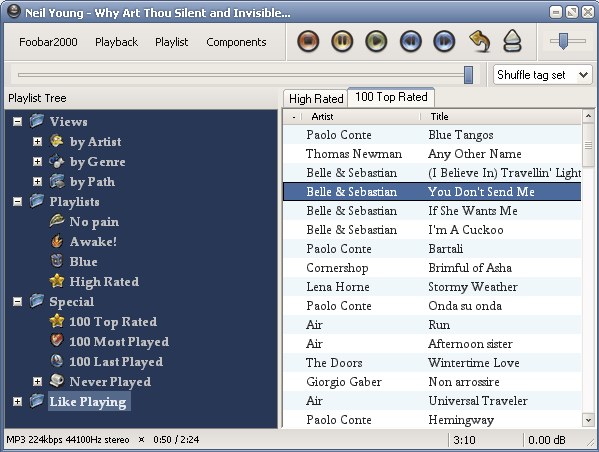Open the Playback menu
Screen dimensions: 599x452
pyautogui.click(x=116, y=42)
